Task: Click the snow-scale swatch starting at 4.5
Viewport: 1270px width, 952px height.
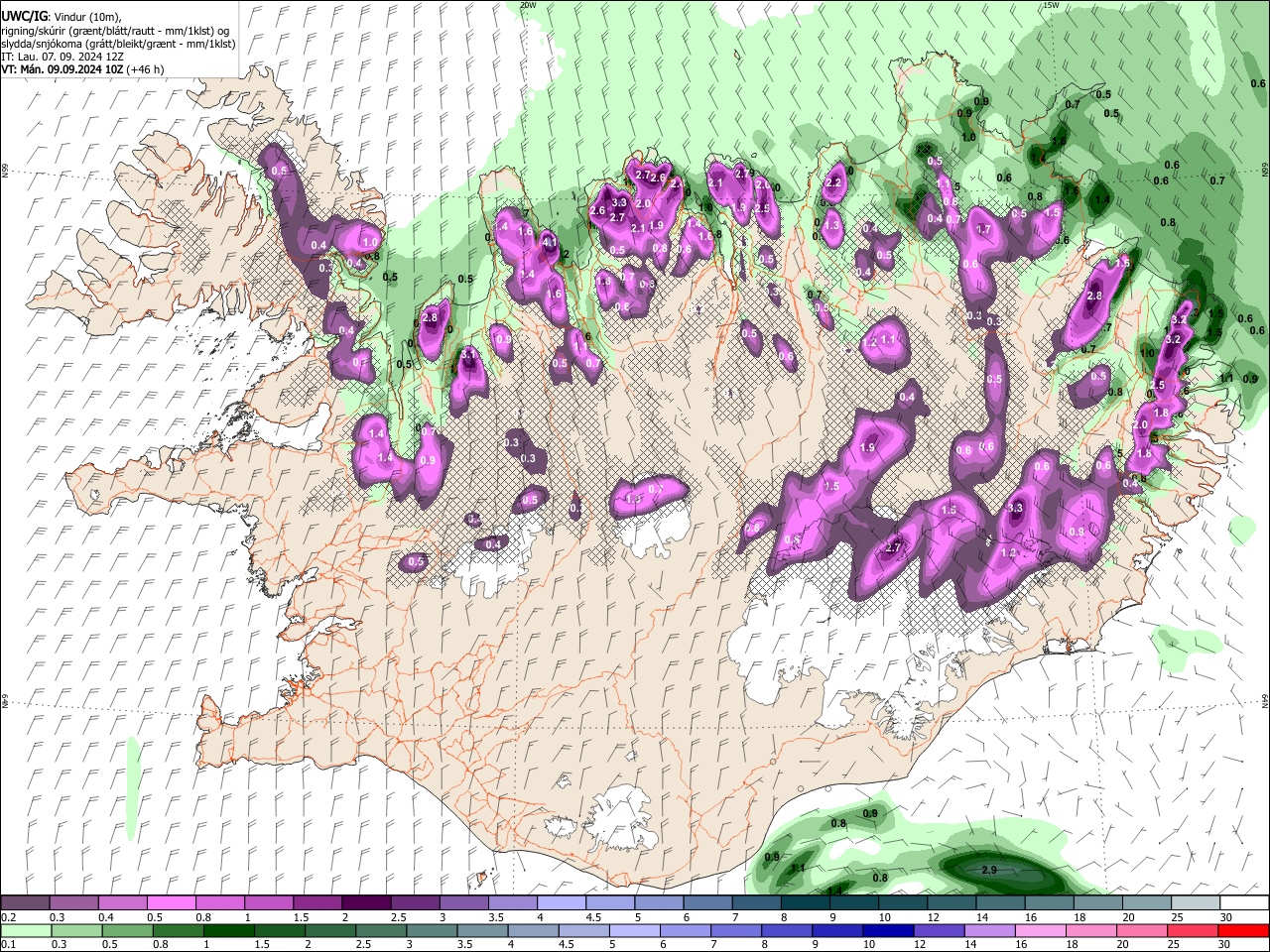Action: tap(610, 903)
